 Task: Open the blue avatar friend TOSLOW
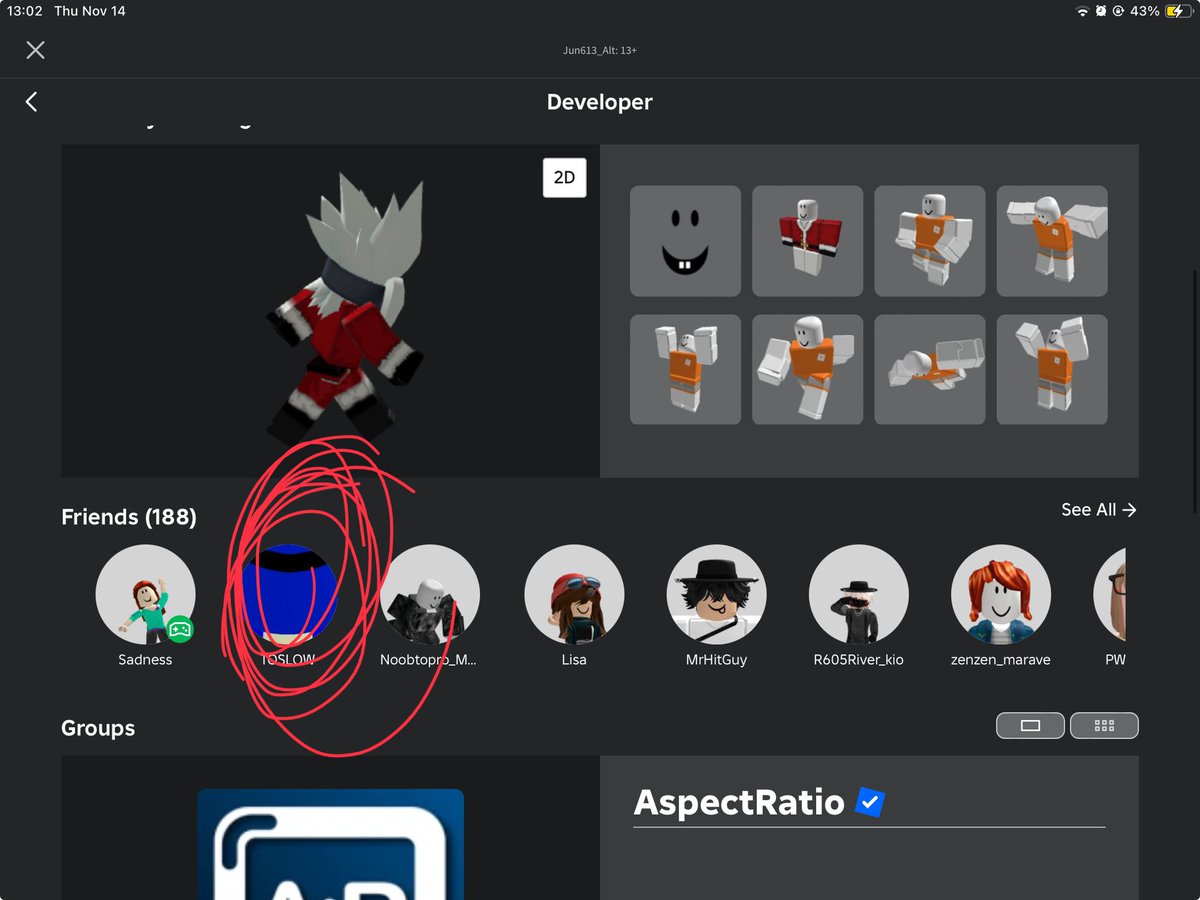pos(288,594)
